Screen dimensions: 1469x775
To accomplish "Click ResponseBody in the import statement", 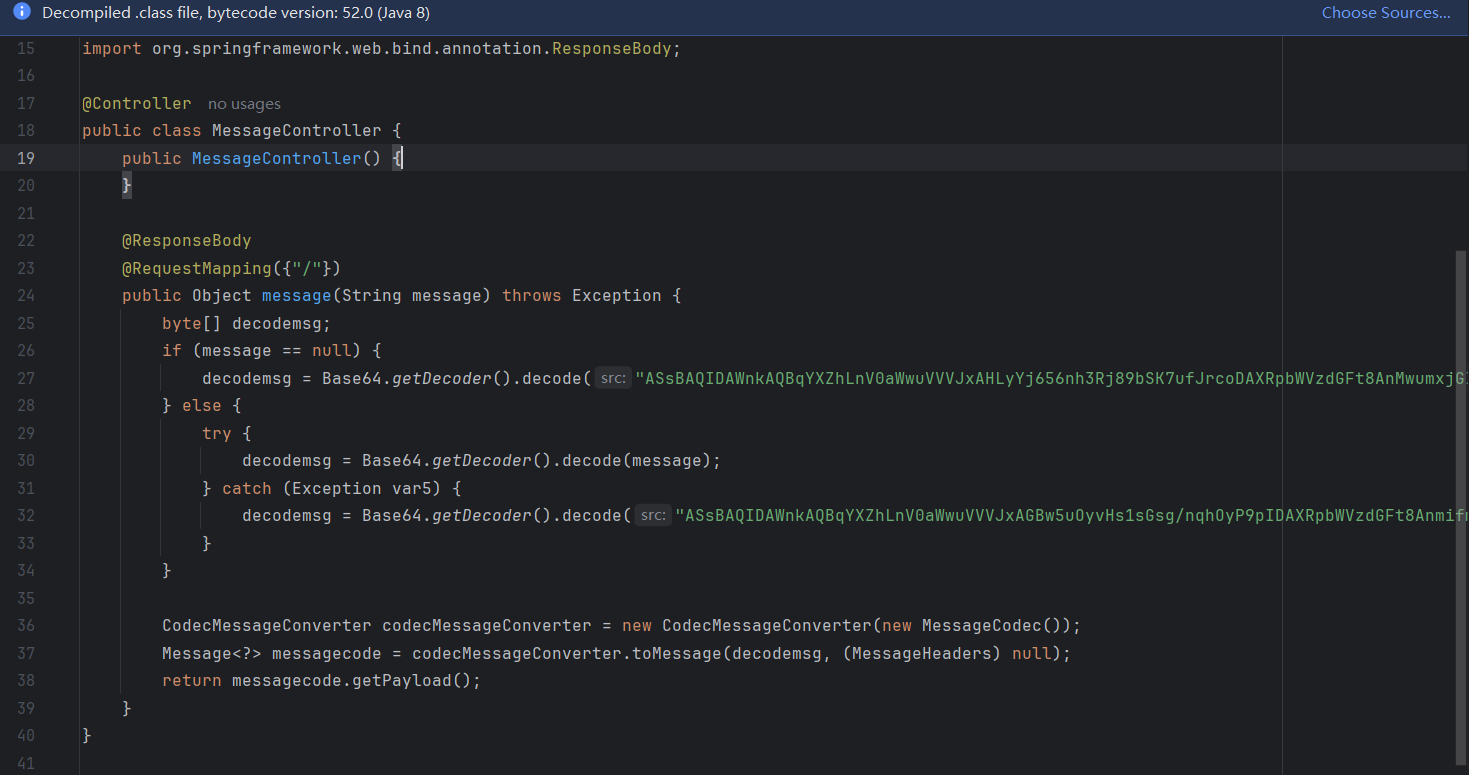I will tap(611, 48).
